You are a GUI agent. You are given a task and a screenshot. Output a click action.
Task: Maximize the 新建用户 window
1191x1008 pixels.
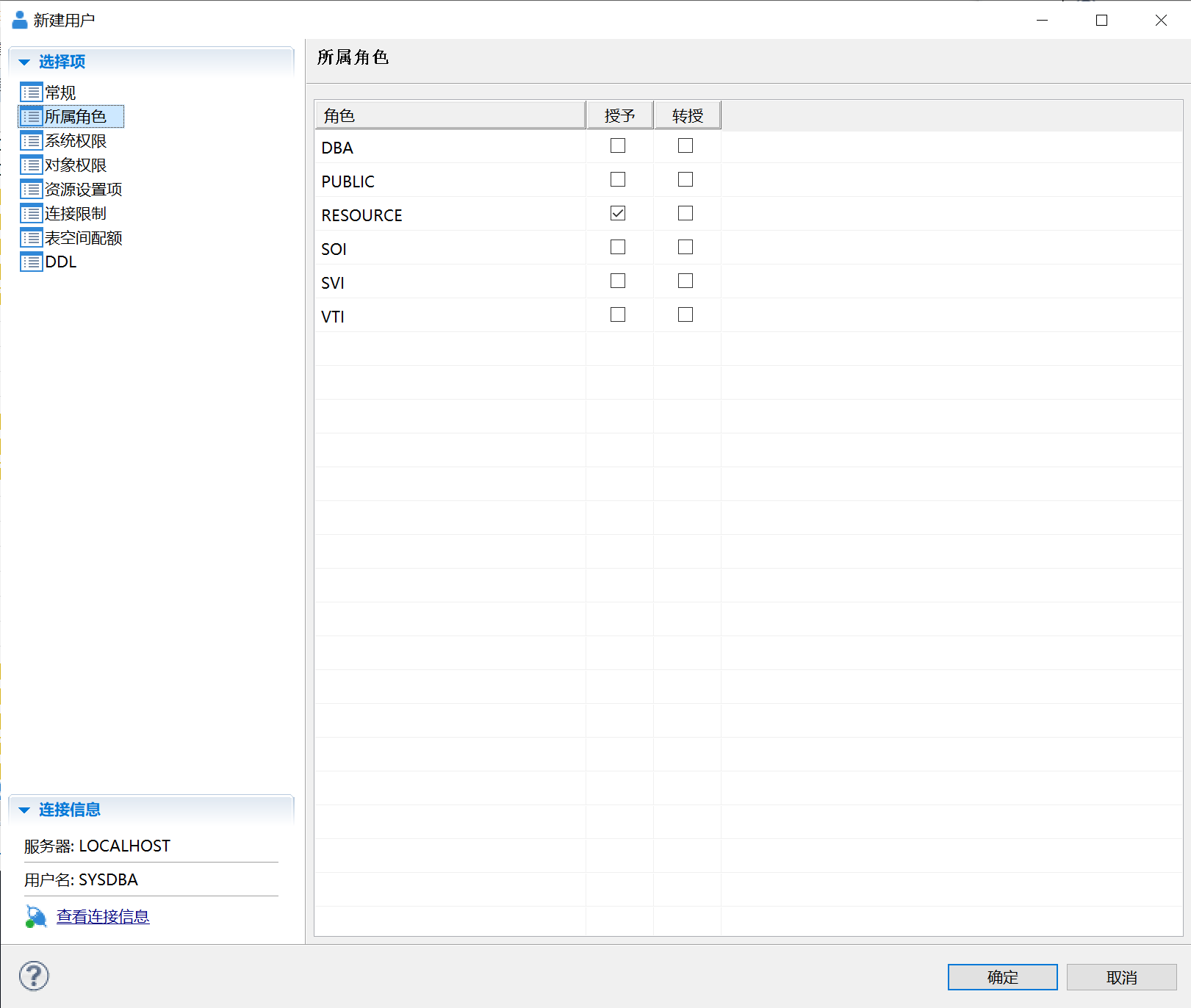pos(1101,21)
